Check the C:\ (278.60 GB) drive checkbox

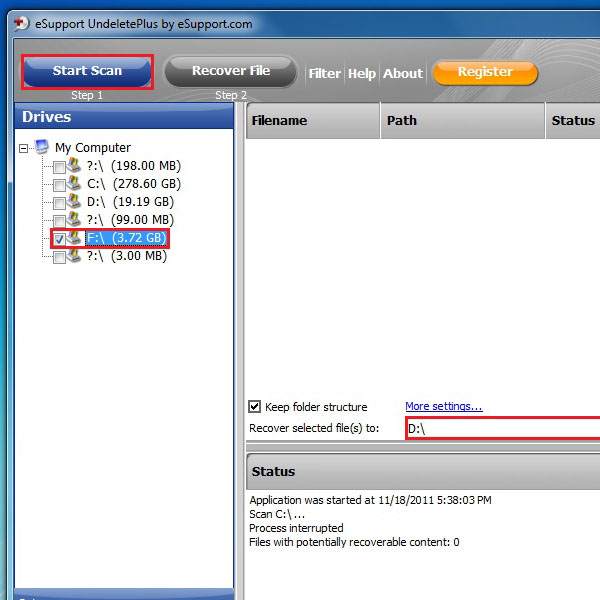point(59,185)
